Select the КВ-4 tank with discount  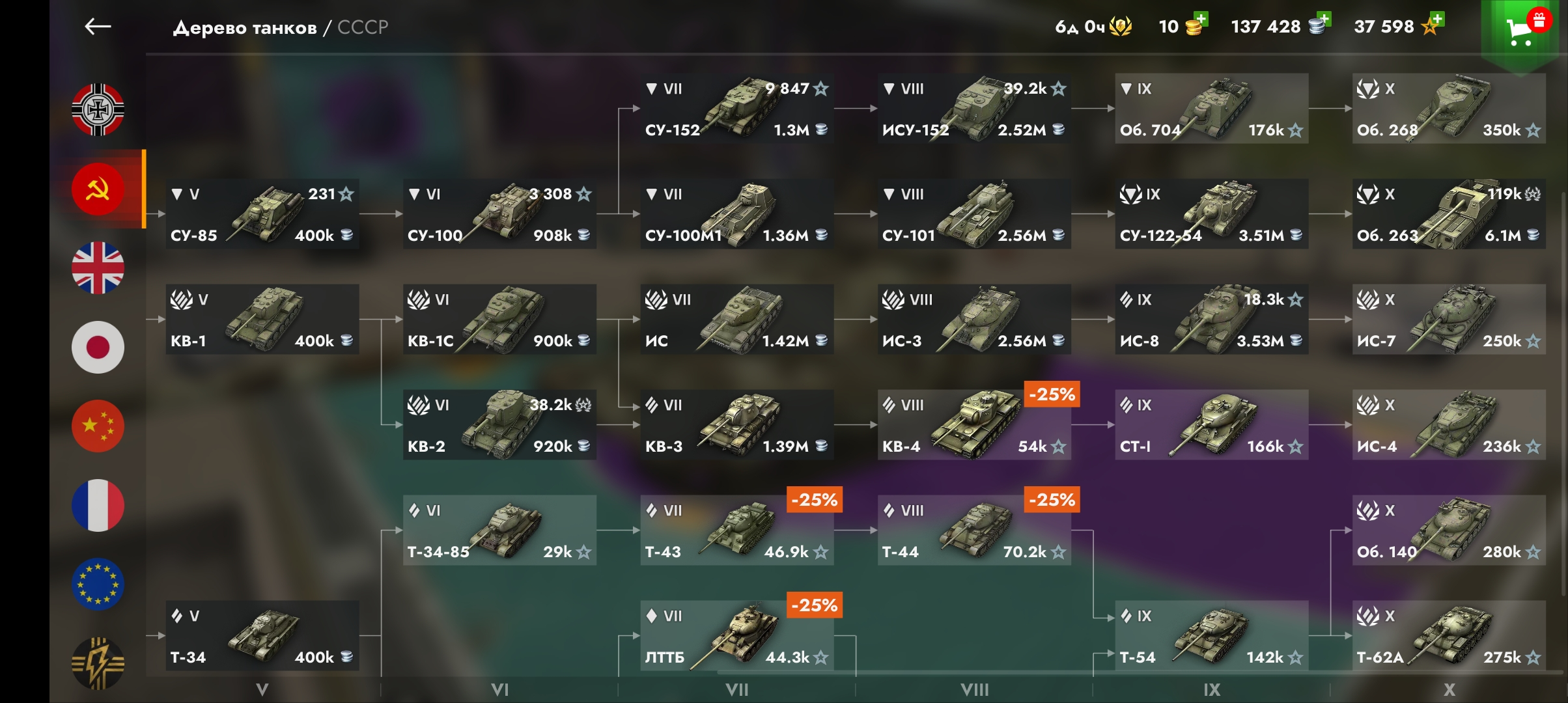(974, 424)
